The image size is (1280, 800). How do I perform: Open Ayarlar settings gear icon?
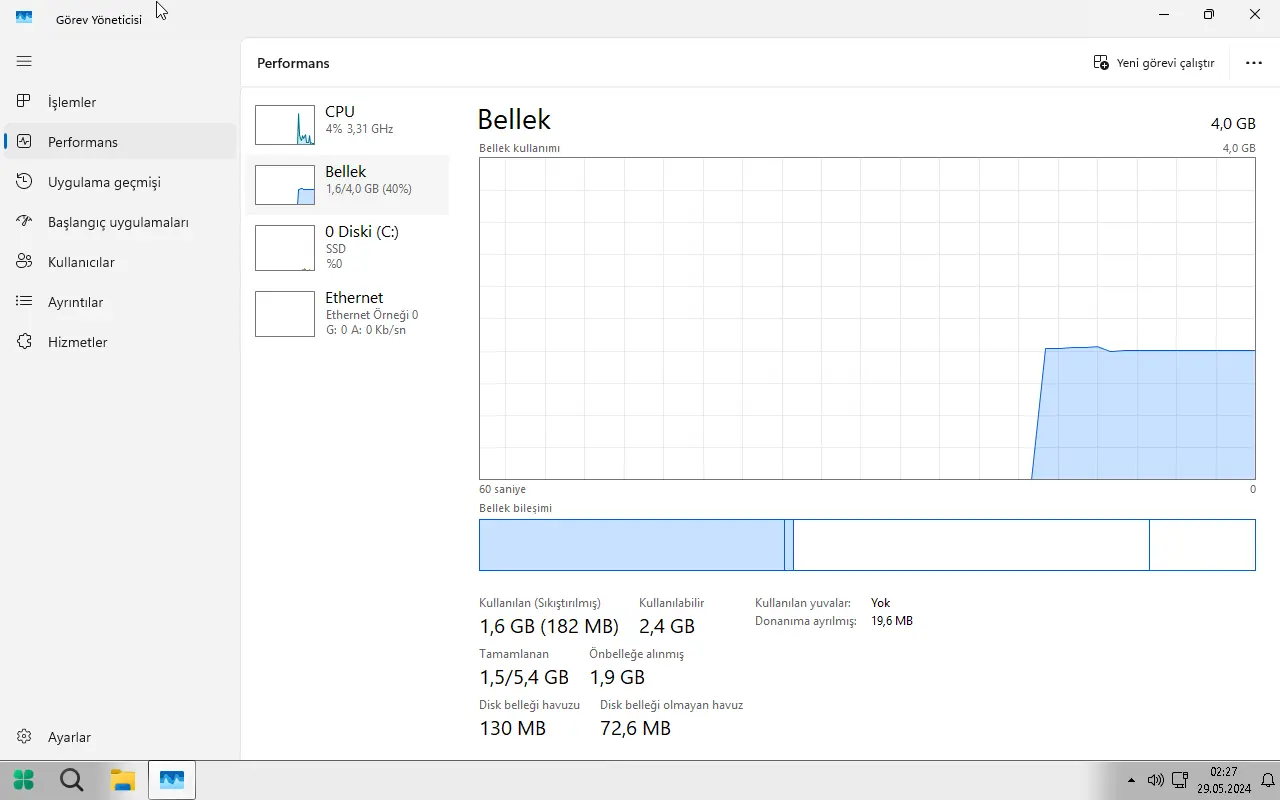pyautogui.click(x=24, y=737)
